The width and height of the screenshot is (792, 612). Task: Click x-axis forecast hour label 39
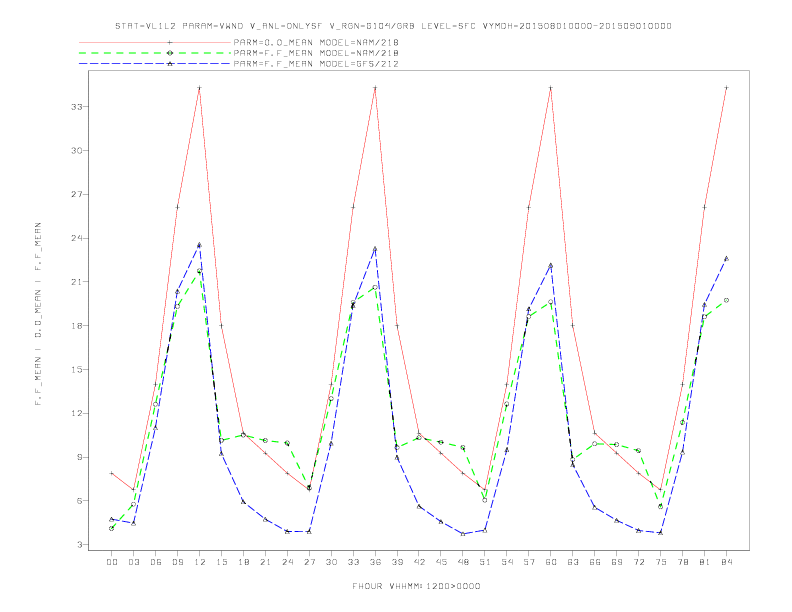tap(397, 562)
